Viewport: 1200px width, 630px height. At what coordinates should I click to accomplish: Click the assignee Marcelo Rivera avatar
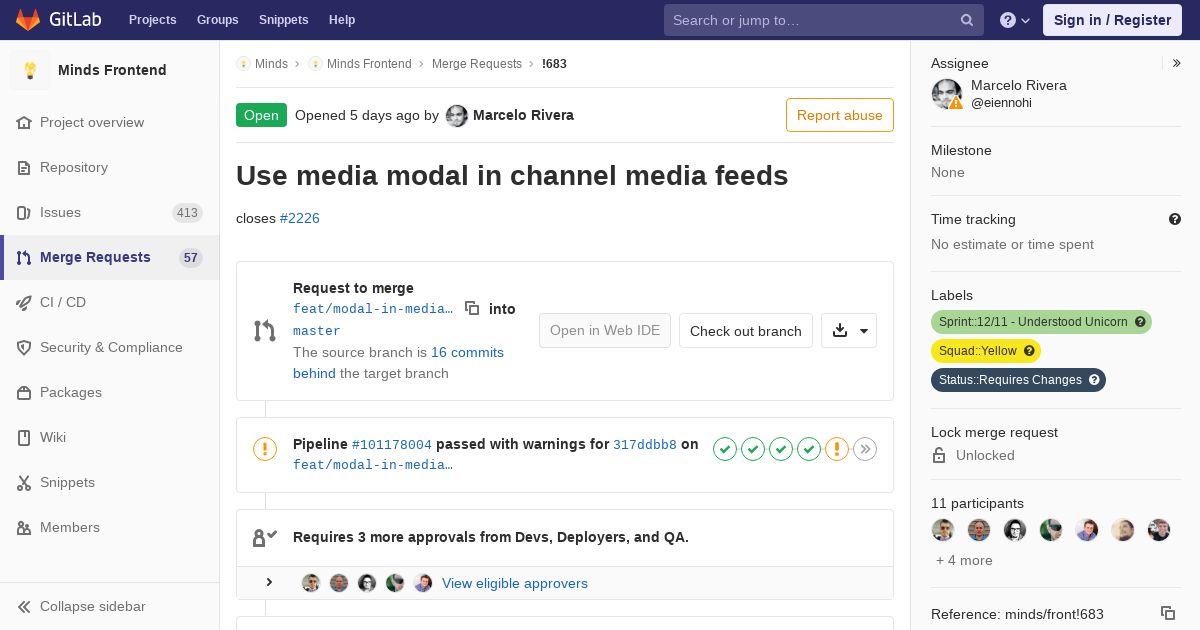tap(946, 94)
